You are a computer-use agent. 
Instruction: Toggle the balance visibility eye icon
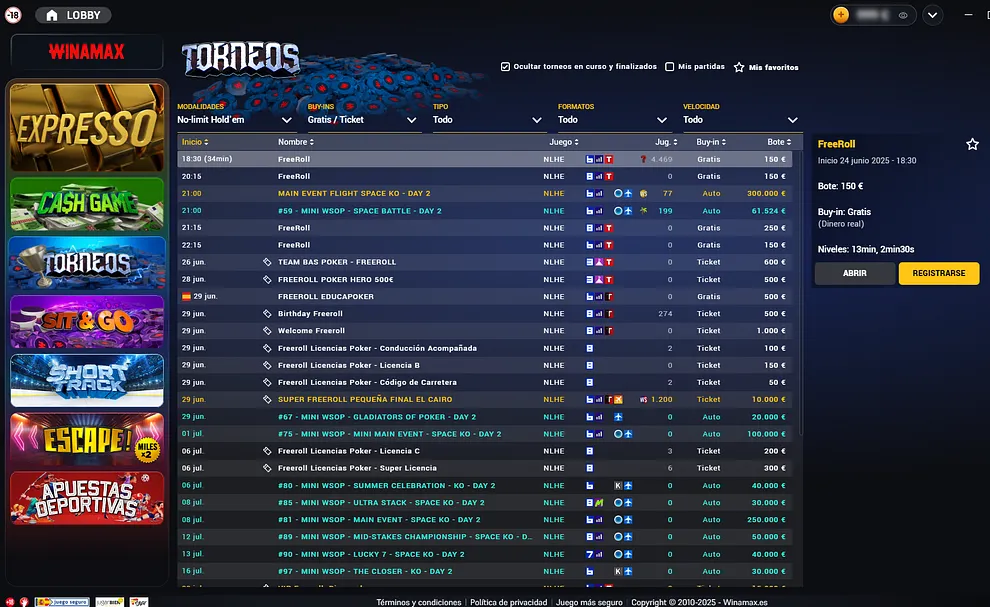pyautogui.click(x=903, y=15)
